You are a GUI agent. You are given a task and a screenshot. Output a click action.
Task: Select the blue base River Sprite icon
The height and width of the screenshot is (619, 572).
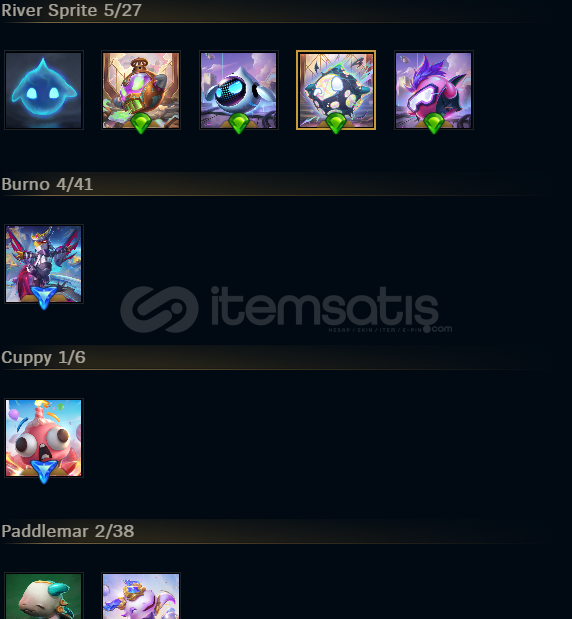click(44, 90)
